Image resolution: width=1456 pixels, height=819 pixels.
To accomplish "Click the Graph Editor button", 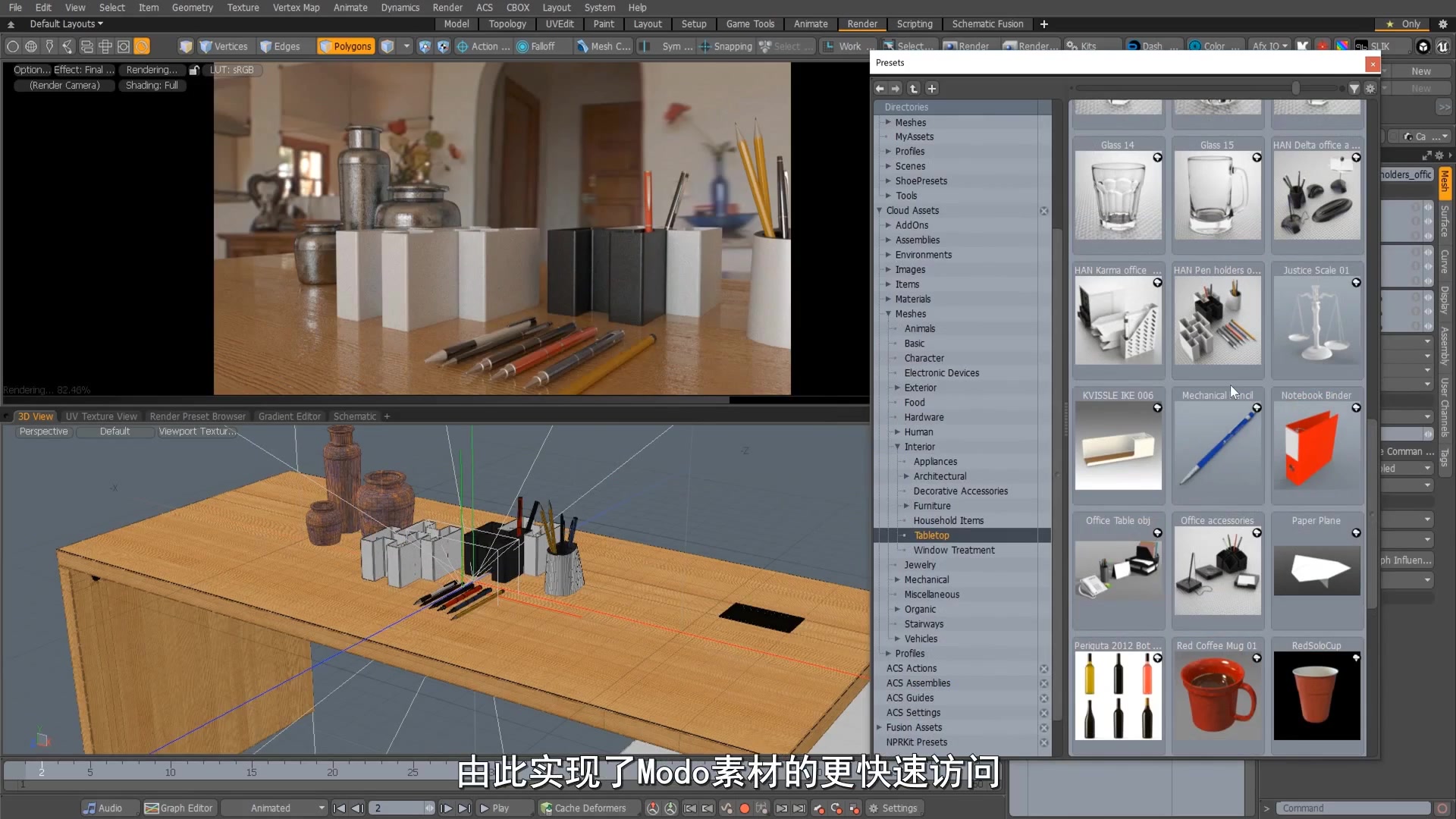I will (x=179, y=808).
